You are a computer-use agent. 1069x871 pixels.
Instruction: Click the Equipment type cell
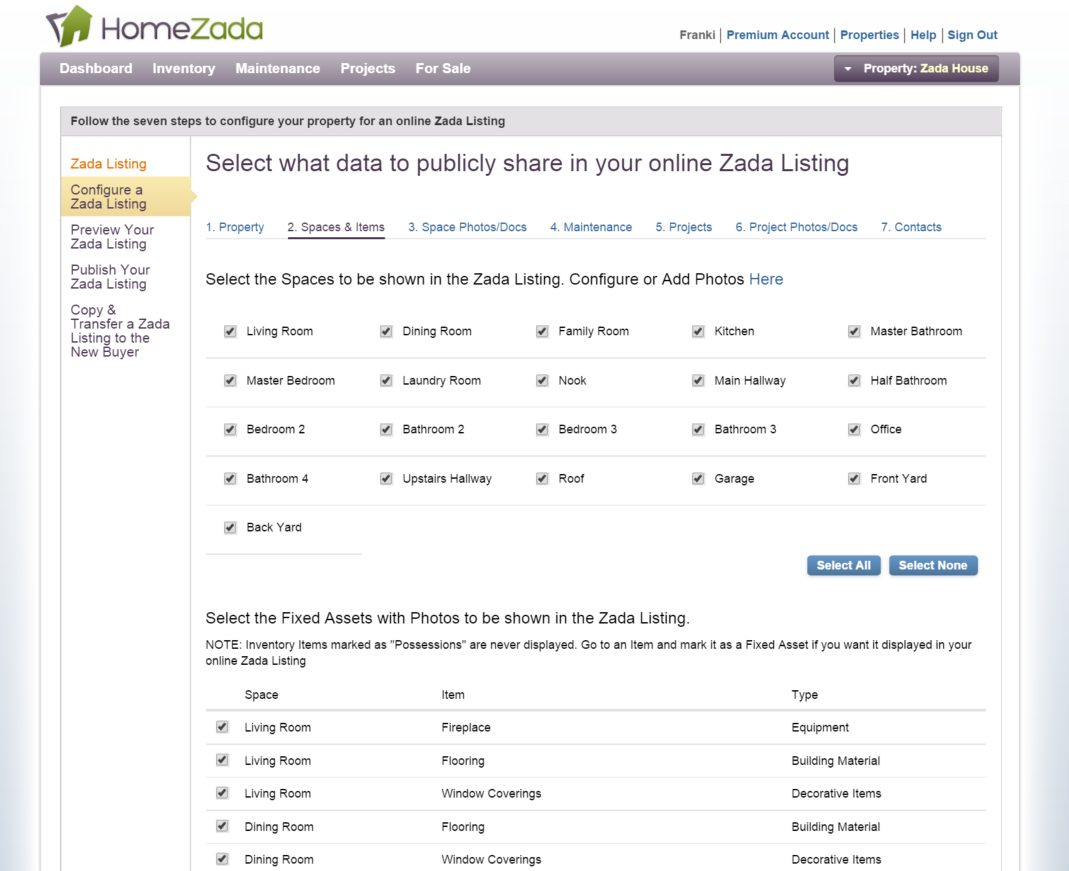(820, 727)
